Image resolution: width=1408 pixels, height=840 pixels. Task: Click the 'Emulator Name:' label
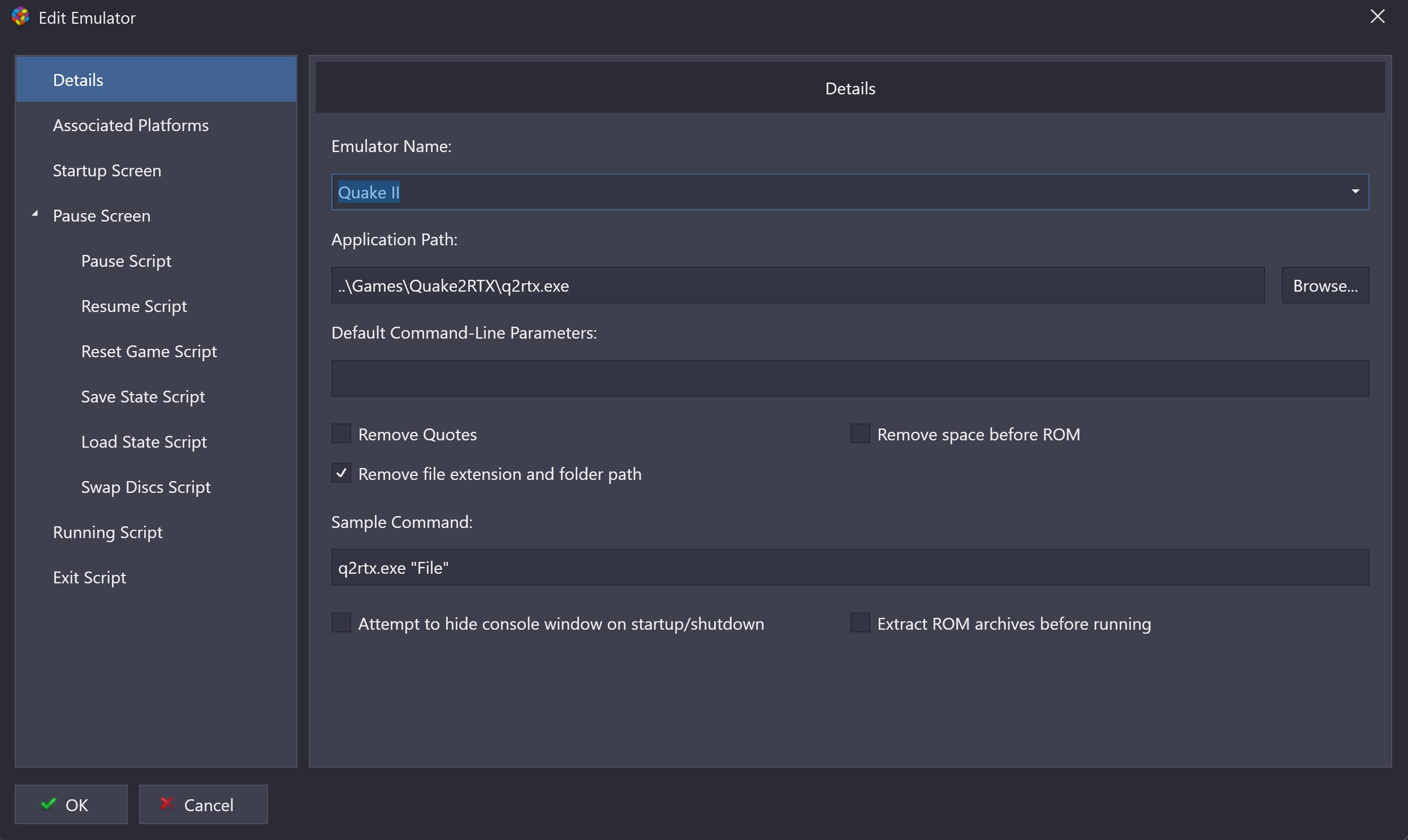click(391, 146)
